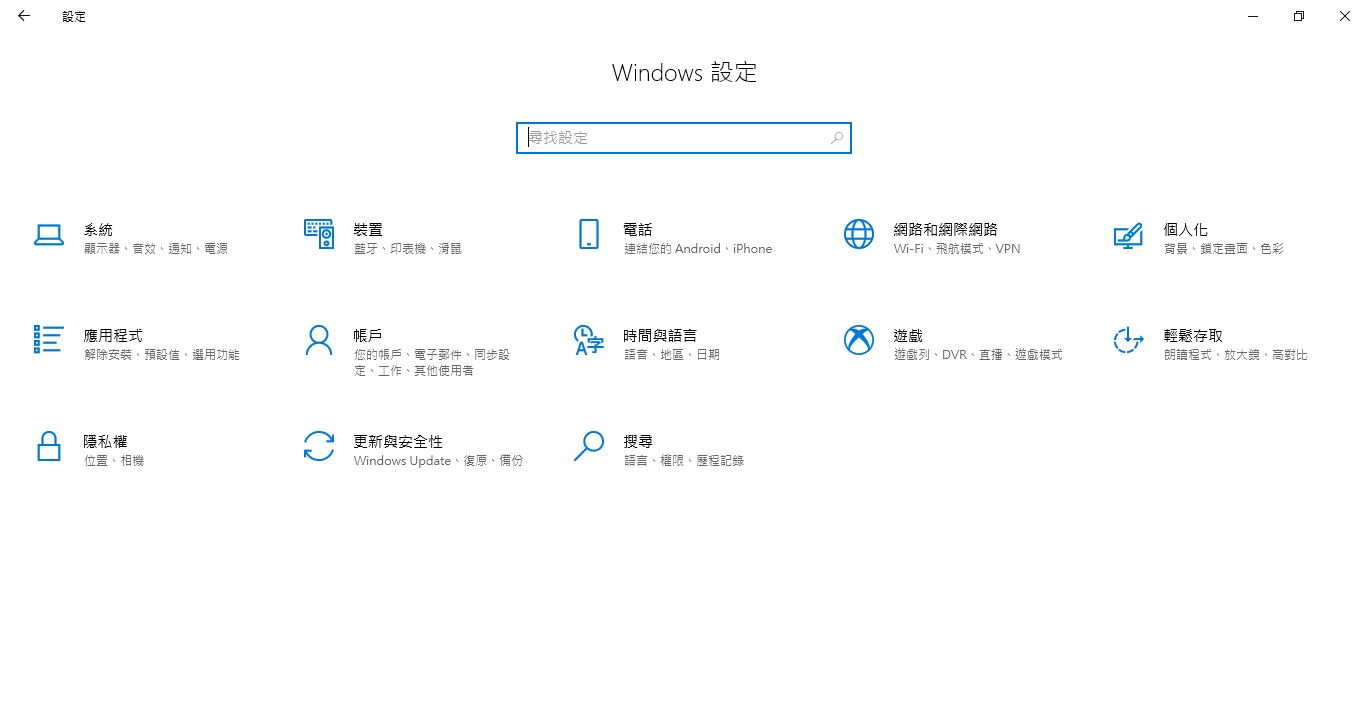This screenshot has width=1368, height=728.
Task: Click '遊戲列、DVR、直播、遊戲模式' description
Action: [978, 355]
